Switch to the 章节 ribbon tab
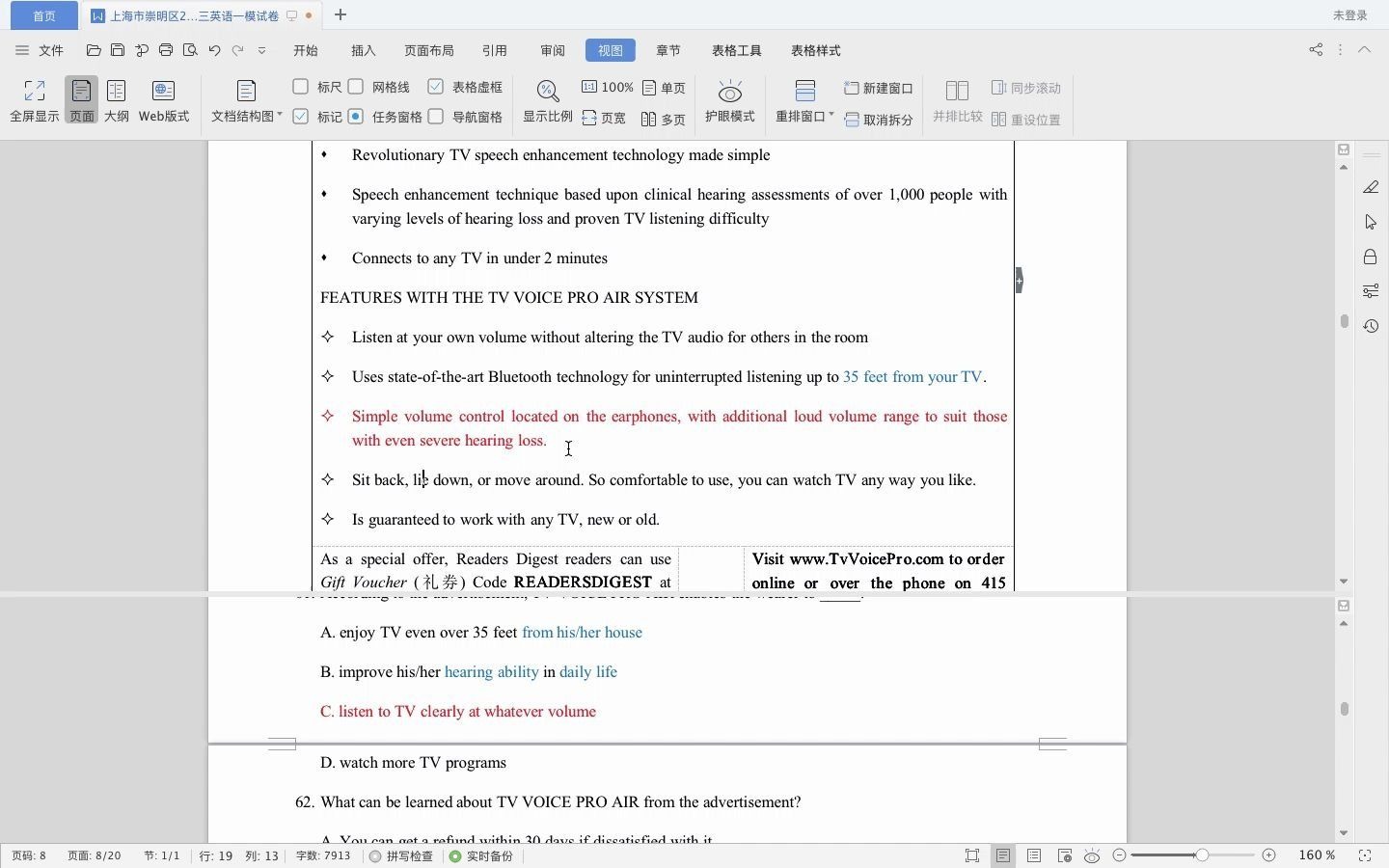This screenshot has width=1389, height=868. tap(668, 50)
